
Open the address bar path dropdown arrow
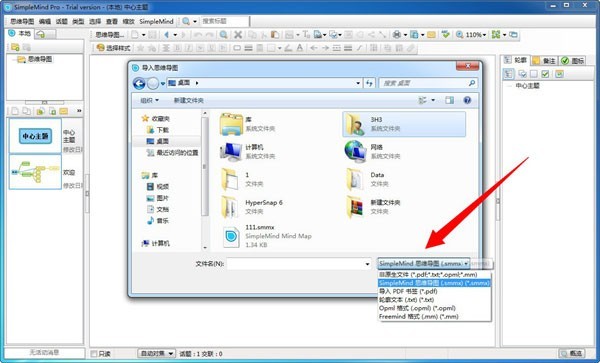pos(358,83)
